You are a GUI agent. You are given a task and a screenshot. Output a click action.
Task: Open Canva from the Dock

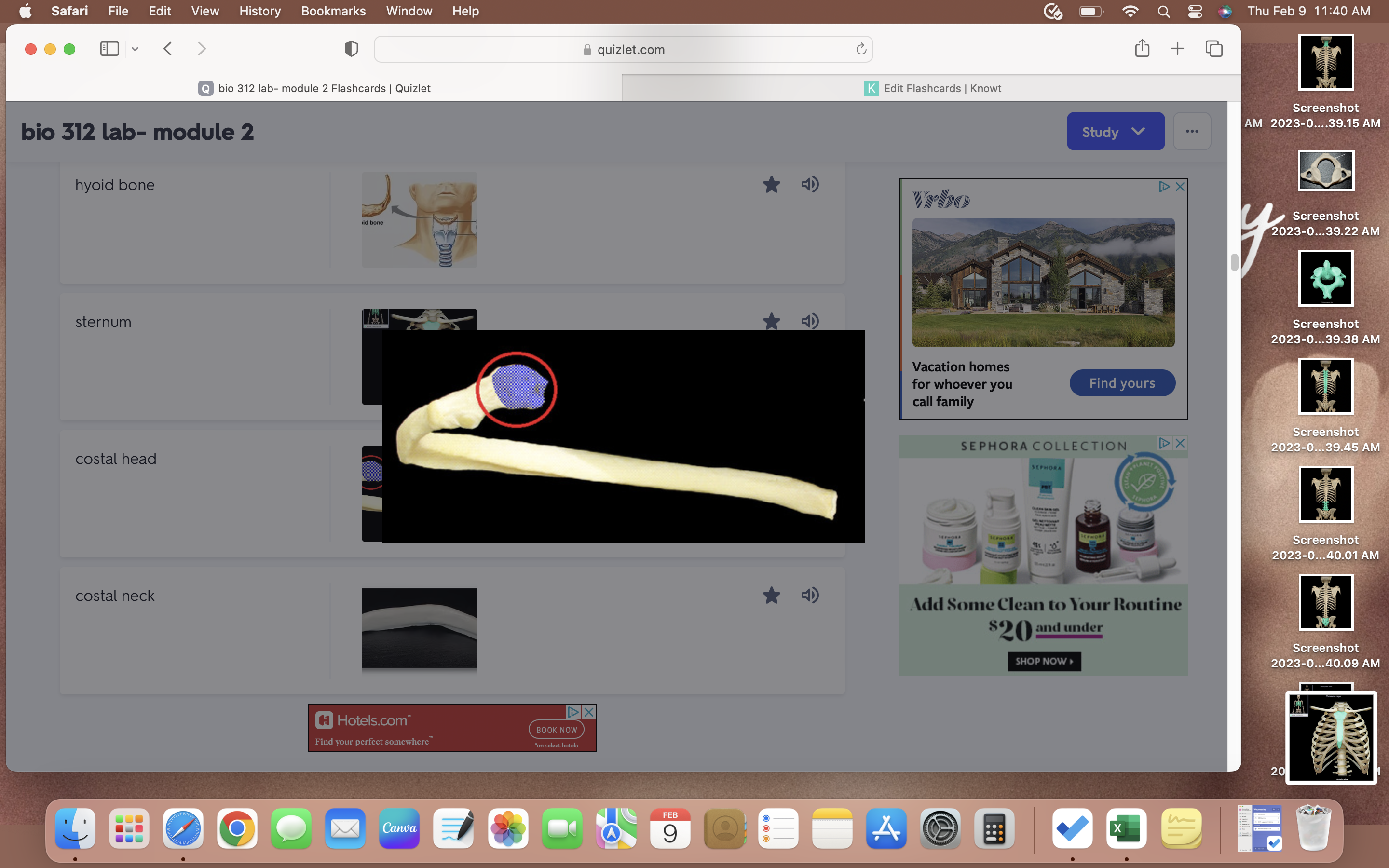click(x=399, y=828)
